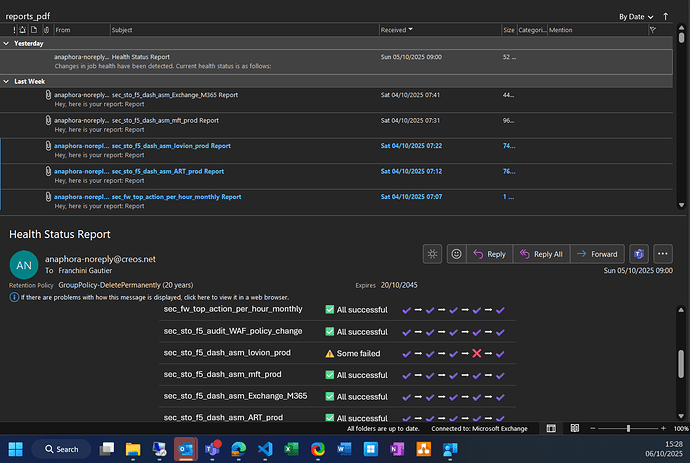This screenshot has height=463, width=690.
Task: React with the smiley emoji icon
Action: [456, 254]
